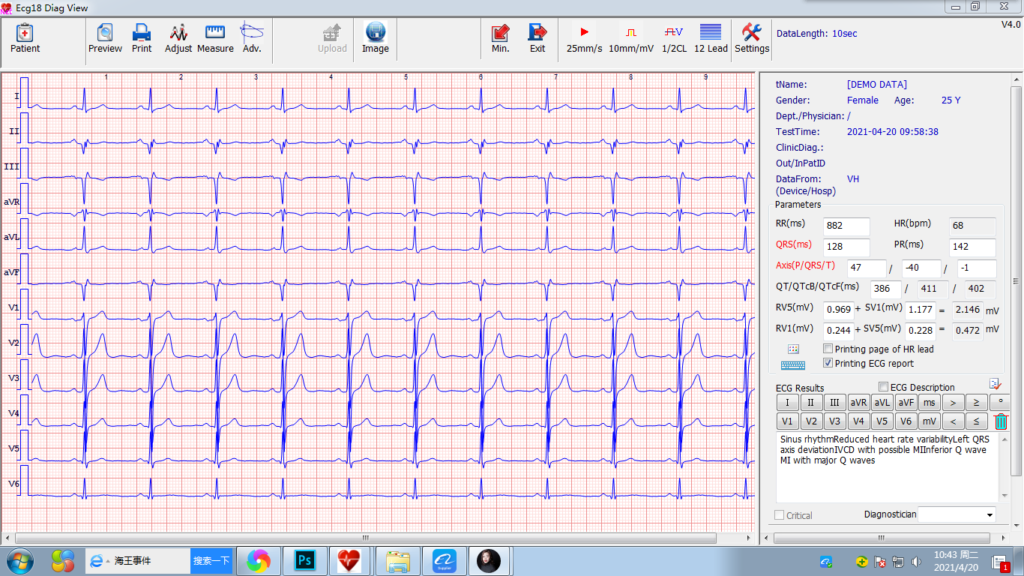Switch display to 12 Lead mode
Screen dimensions: 1024x576
point(709,39)
